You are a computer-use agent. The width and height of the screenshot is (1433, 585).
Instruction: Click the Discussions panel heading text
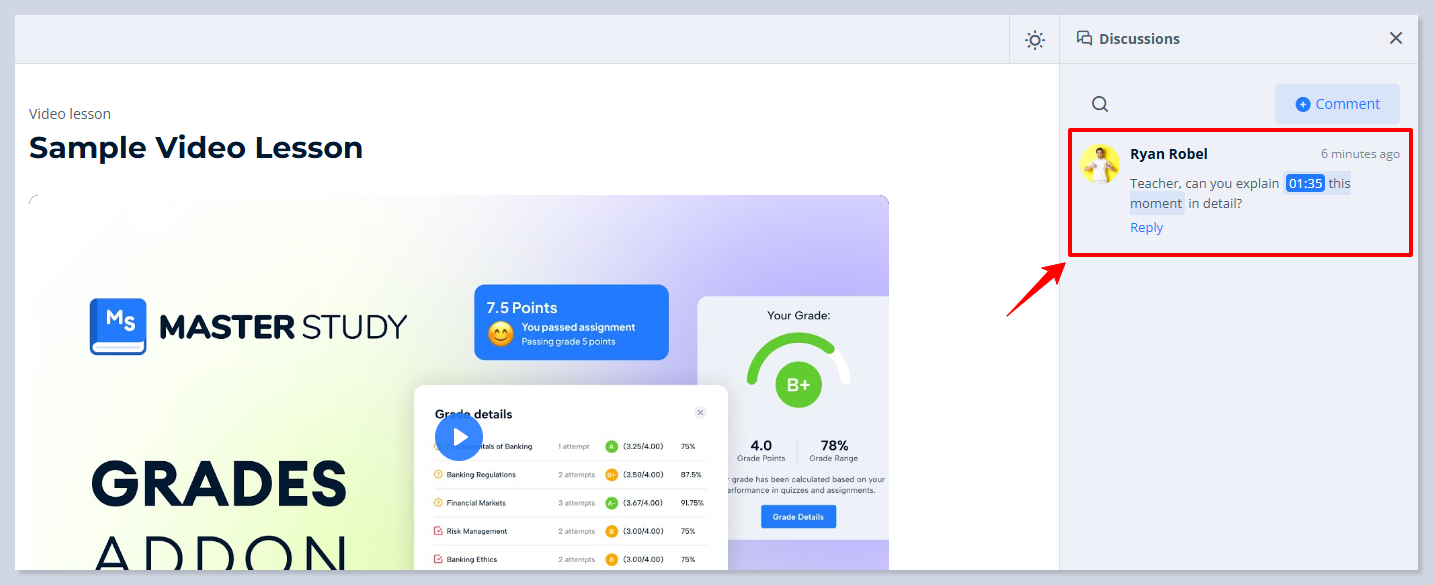1139,39
